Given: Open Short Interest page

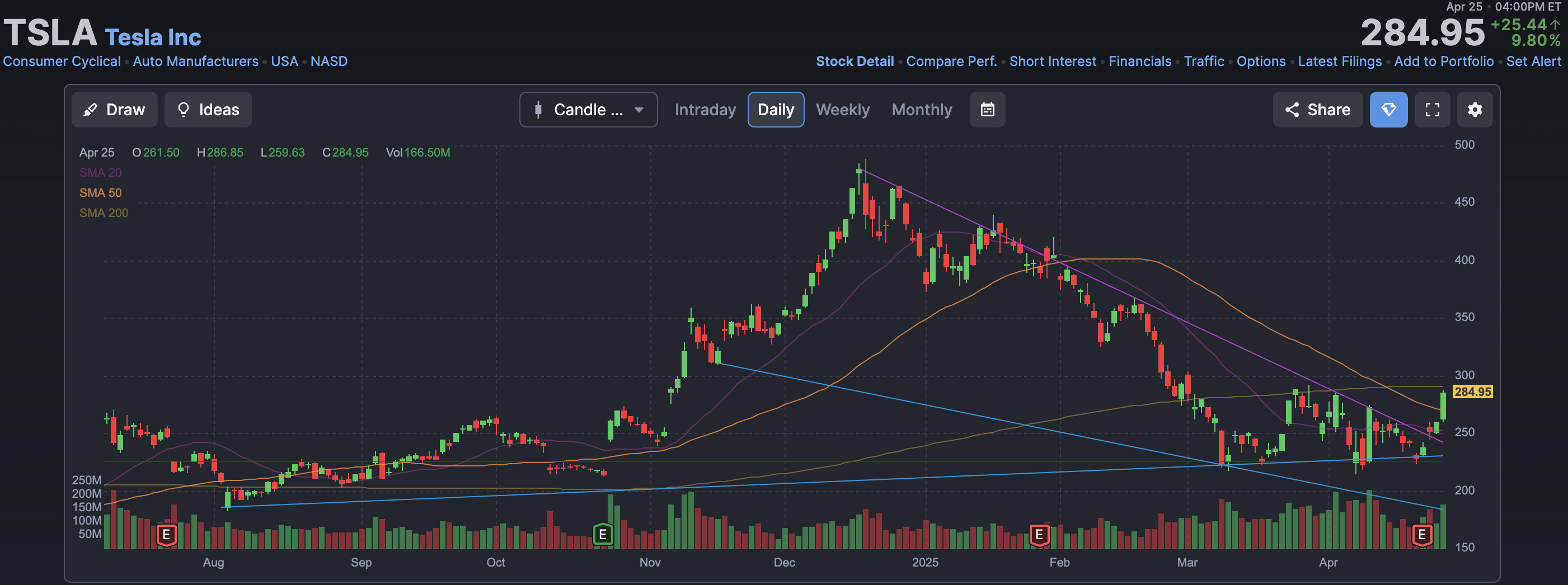Looking at the screenshot, I should click(1053, 62).
